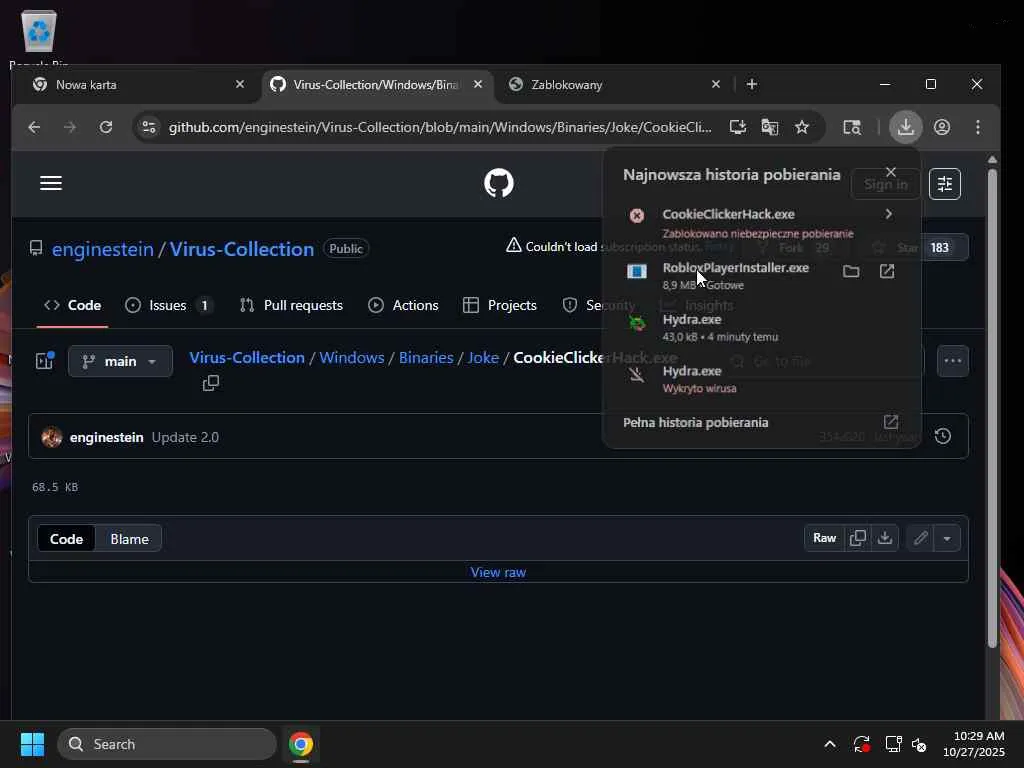Image resolution: width=1024 pixels, height=768 pixels.
Task: Expand CookieClickerHack.exe download details chevron
Action: [x=888, y=214]
